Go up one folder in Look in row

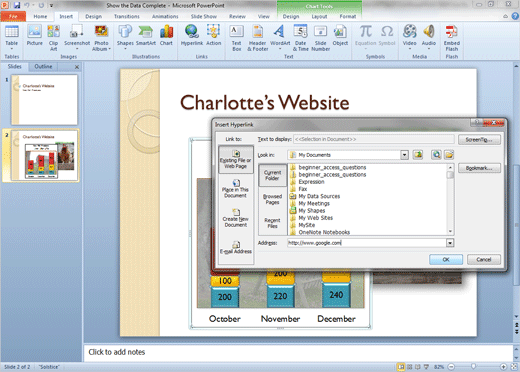(x=418, y=155)
